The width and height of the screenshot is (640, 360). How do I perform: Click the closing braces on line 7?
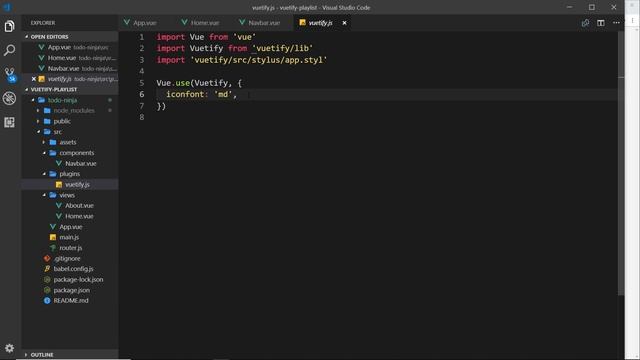pos(161,106)
